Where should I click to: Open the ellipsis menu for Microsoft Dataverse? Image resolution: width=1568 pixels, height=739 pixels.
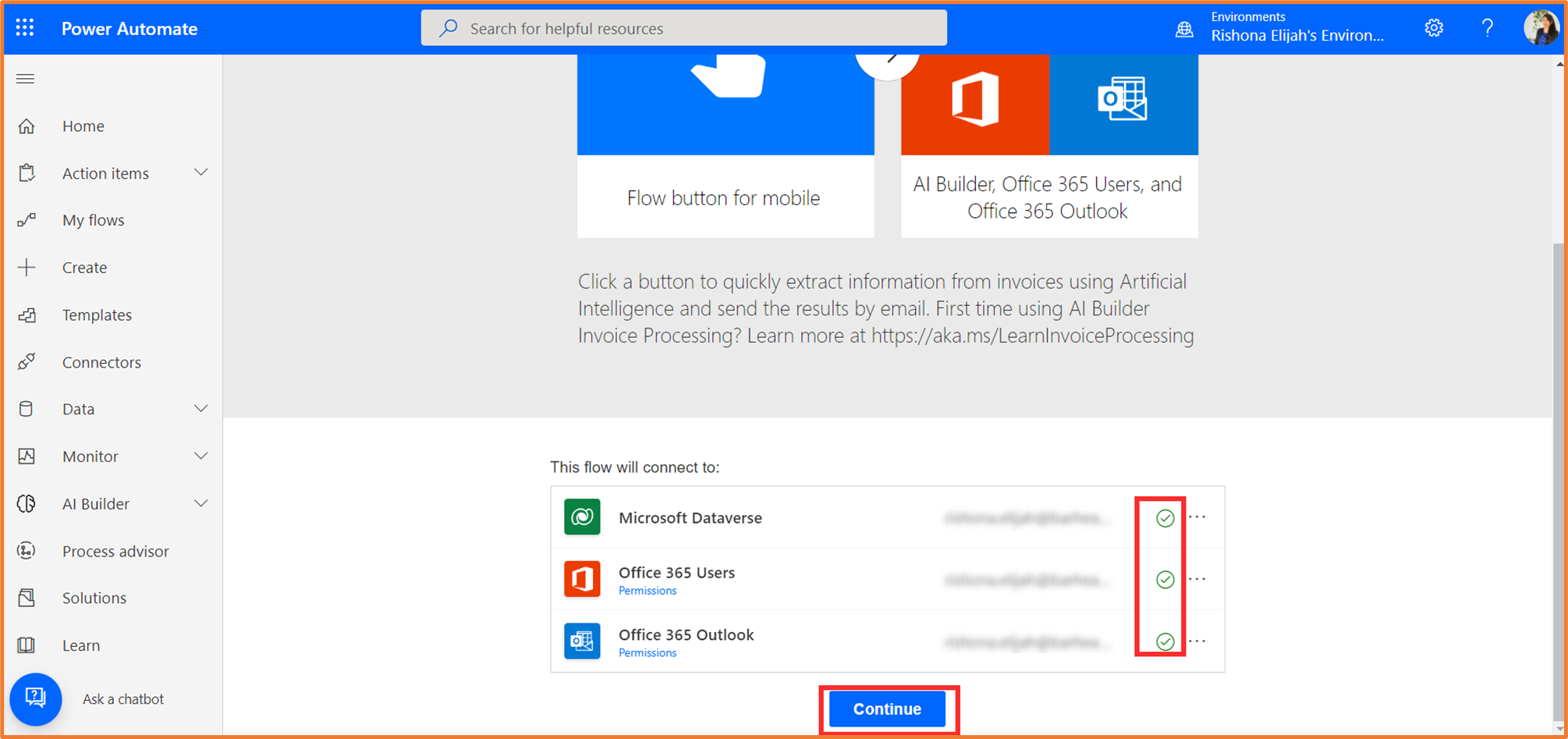click(1198, 517)
